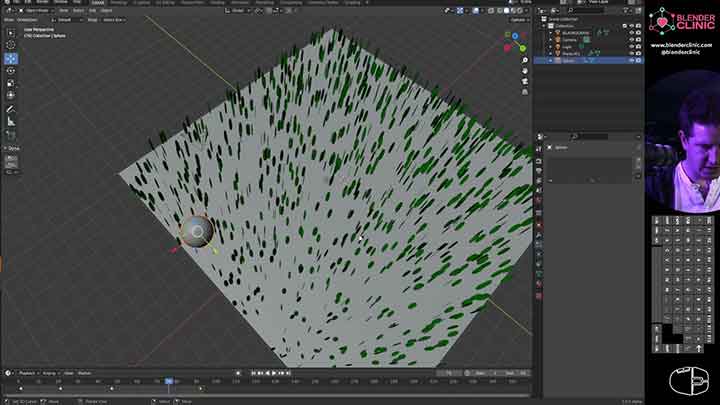Screen dimensions: 720x405
Task: Open the Object Mode dropdown
Action: point(38,11)
